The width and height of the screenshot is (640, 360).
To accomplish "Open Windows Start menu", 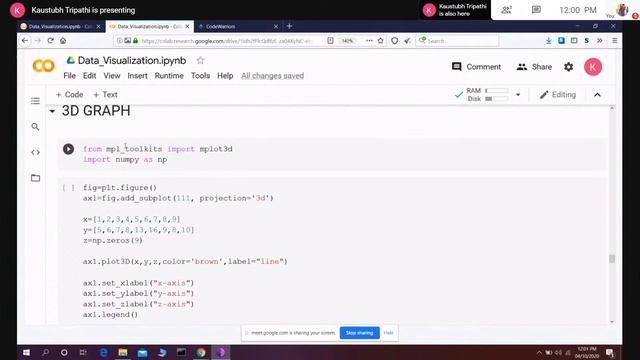I will pyautogui.click(x=26, y=353).
